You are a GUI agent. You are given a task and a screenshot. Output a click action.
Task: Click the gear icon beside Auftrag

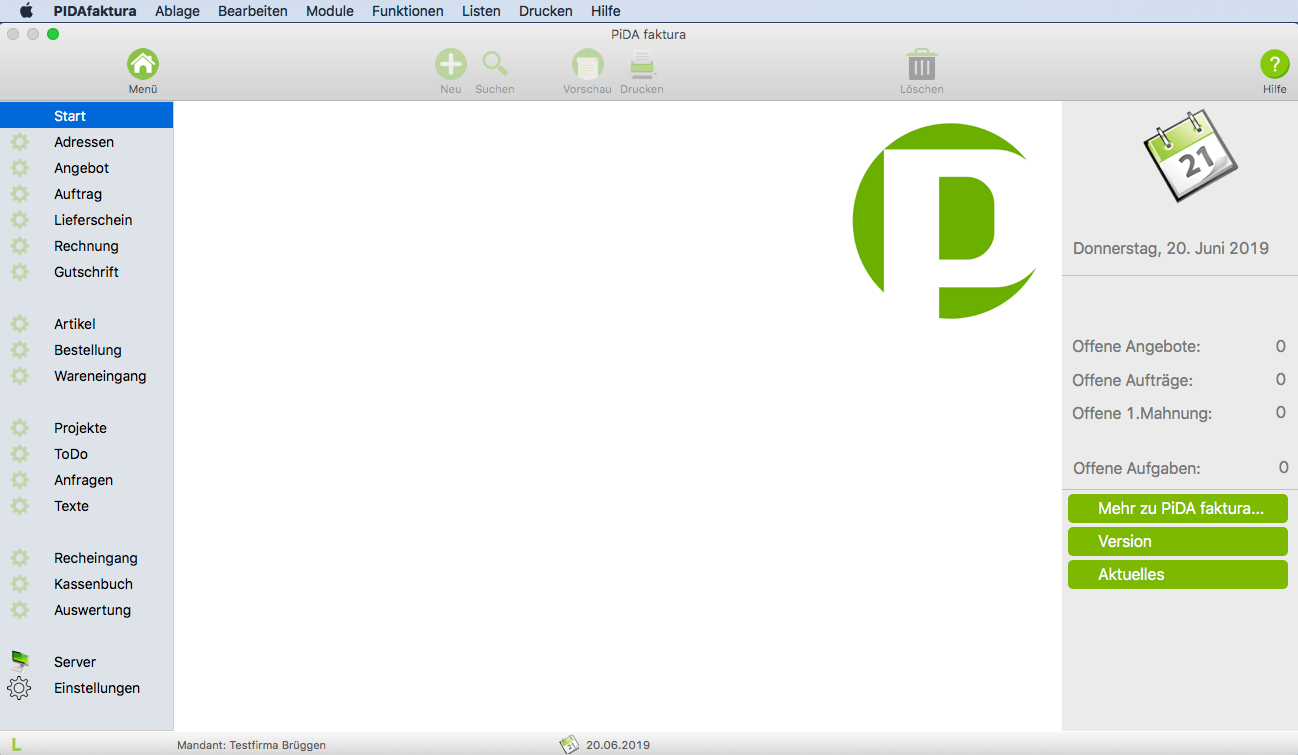(x=19, y=194)
